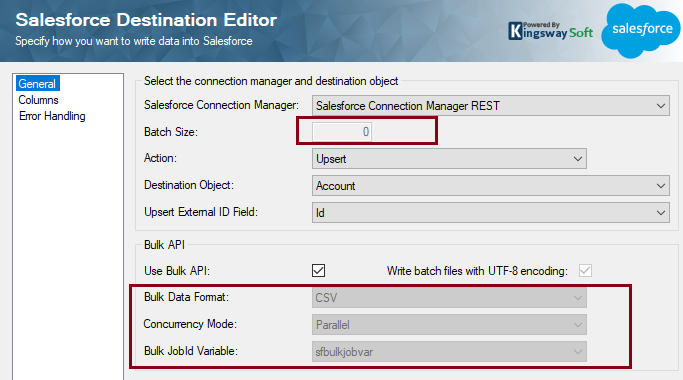The width and height of the screenshot is (683, 380).
Task: Click the Concurrency Mode label
Action: pyautogui.click(x=190, y=324)
